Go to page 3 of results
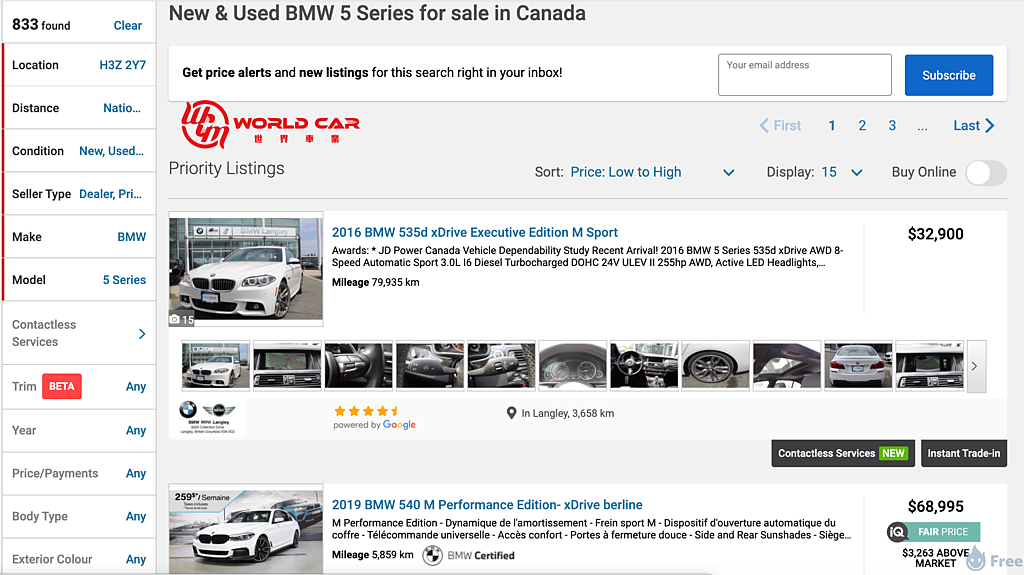The width and height of the screenshot is (1024, 575). pyautogui.click(x=892, y=126)
